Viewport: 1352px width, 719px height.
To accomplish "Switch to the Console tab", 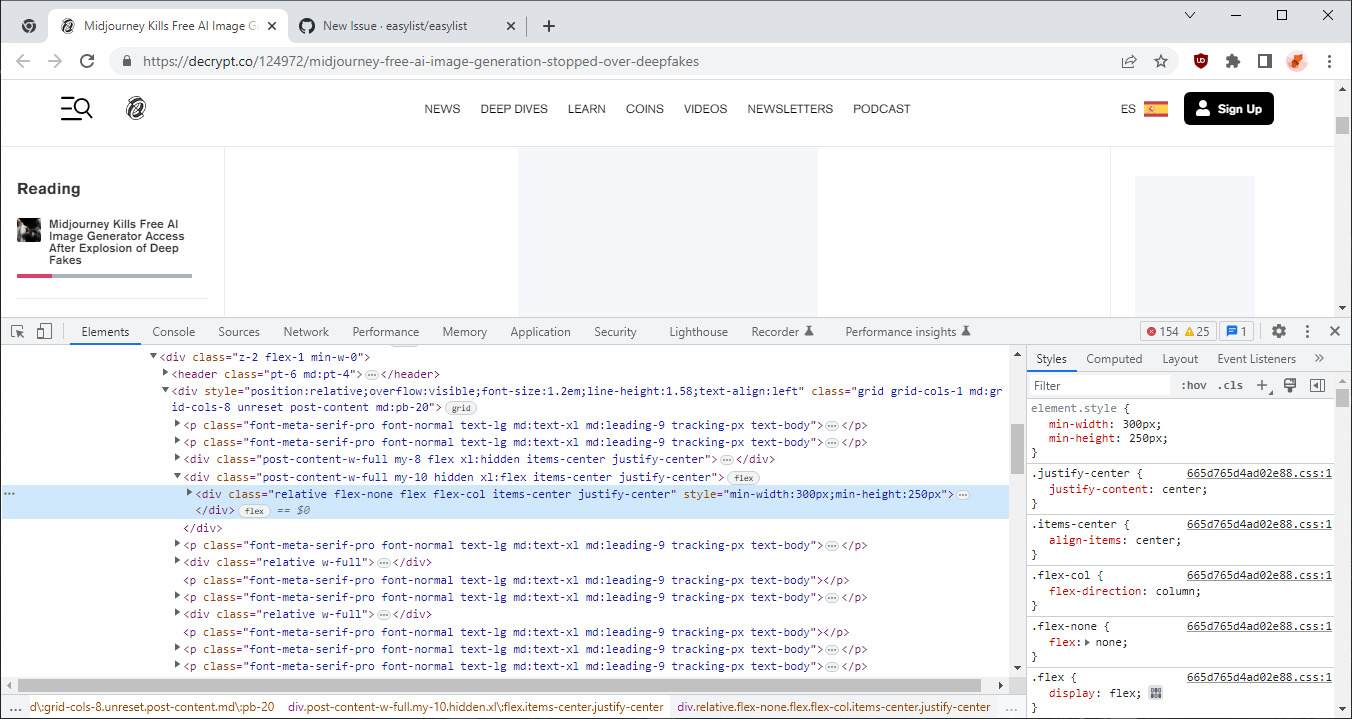I will (174, 332).
